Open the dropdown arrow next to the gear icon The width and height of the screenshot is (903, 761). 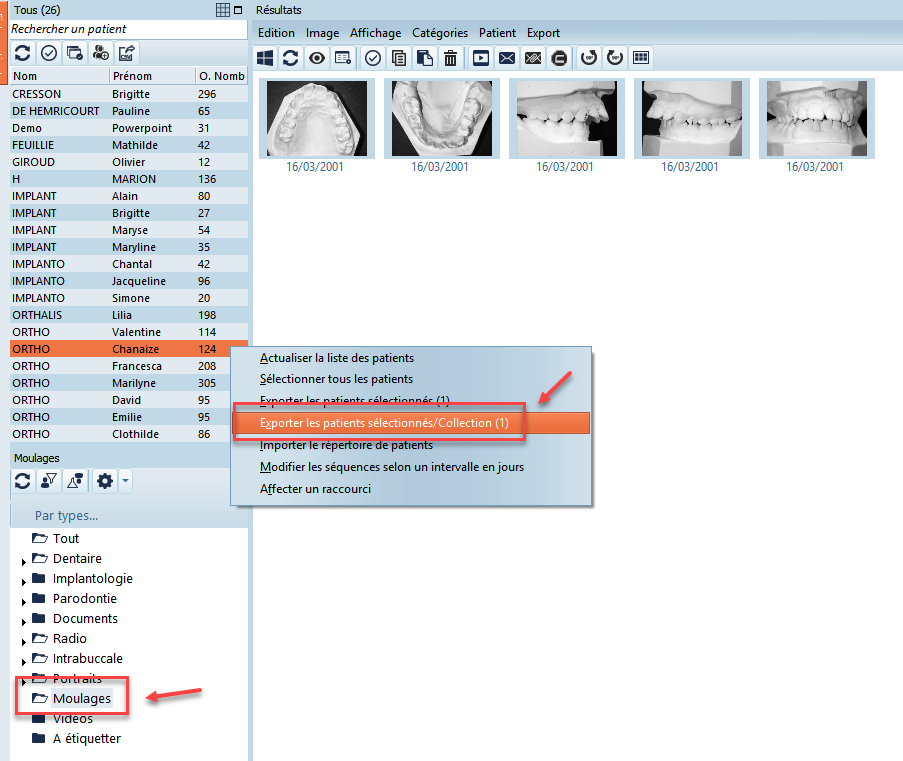(124, 482)
